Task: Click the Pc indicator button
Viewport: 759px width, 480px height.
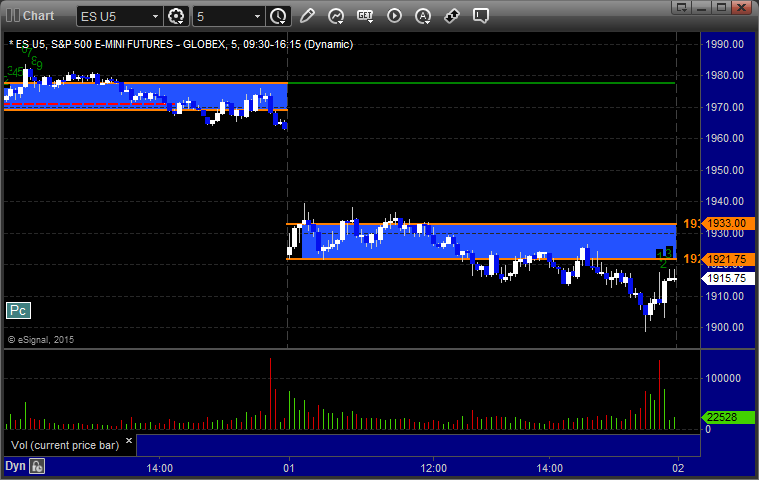Action: pos(18,311)
